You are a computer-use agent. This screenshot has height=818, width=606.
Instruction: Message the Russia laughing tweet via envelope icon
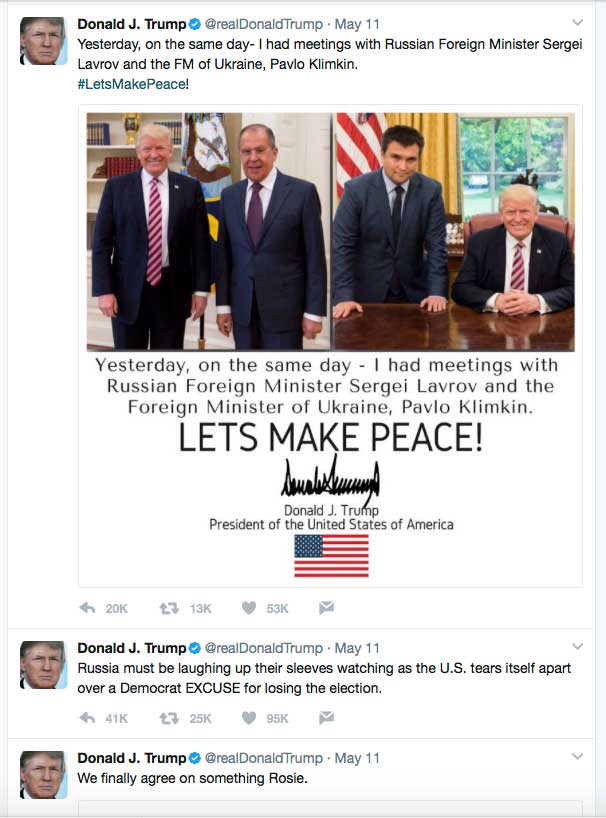pyautogui.click(x=326, y=718)
